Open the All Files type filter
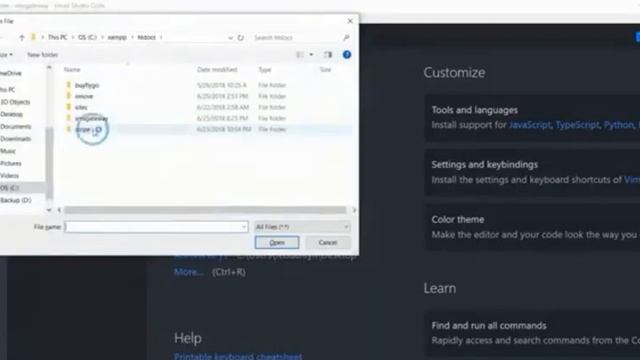 (x=302, y=227)
